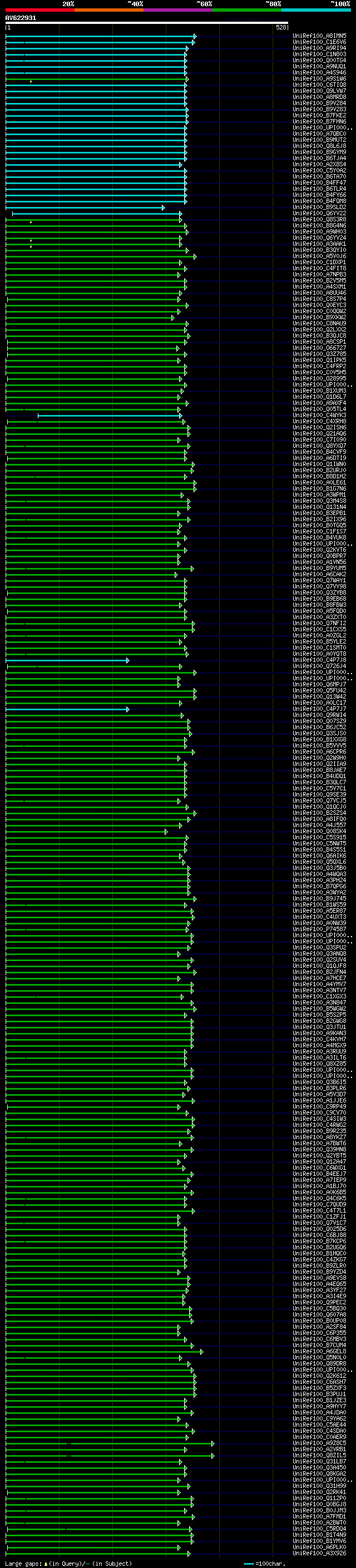Click the UniRef100_A3X926 label
Screen dimensions: 356x1568
click(319, 1554)
